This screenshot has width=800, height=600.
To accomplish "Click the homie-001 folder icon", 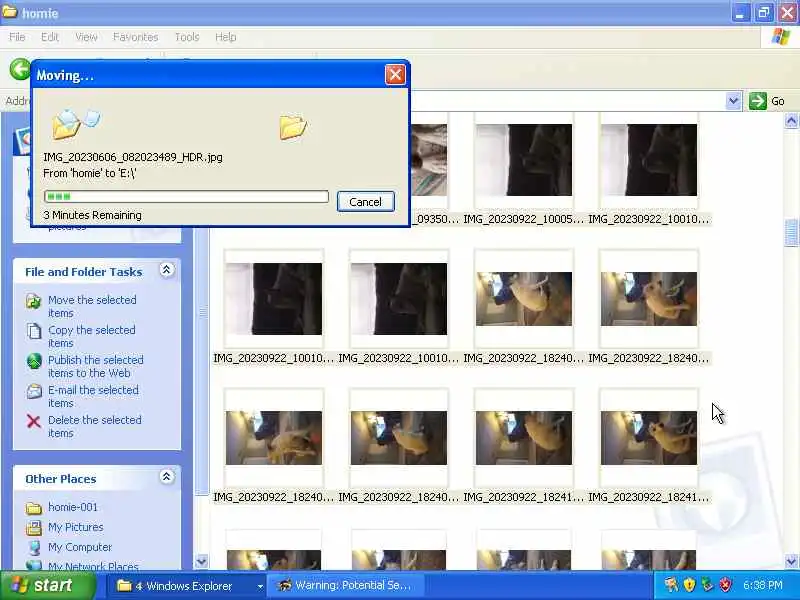I will tap(34, 508).
